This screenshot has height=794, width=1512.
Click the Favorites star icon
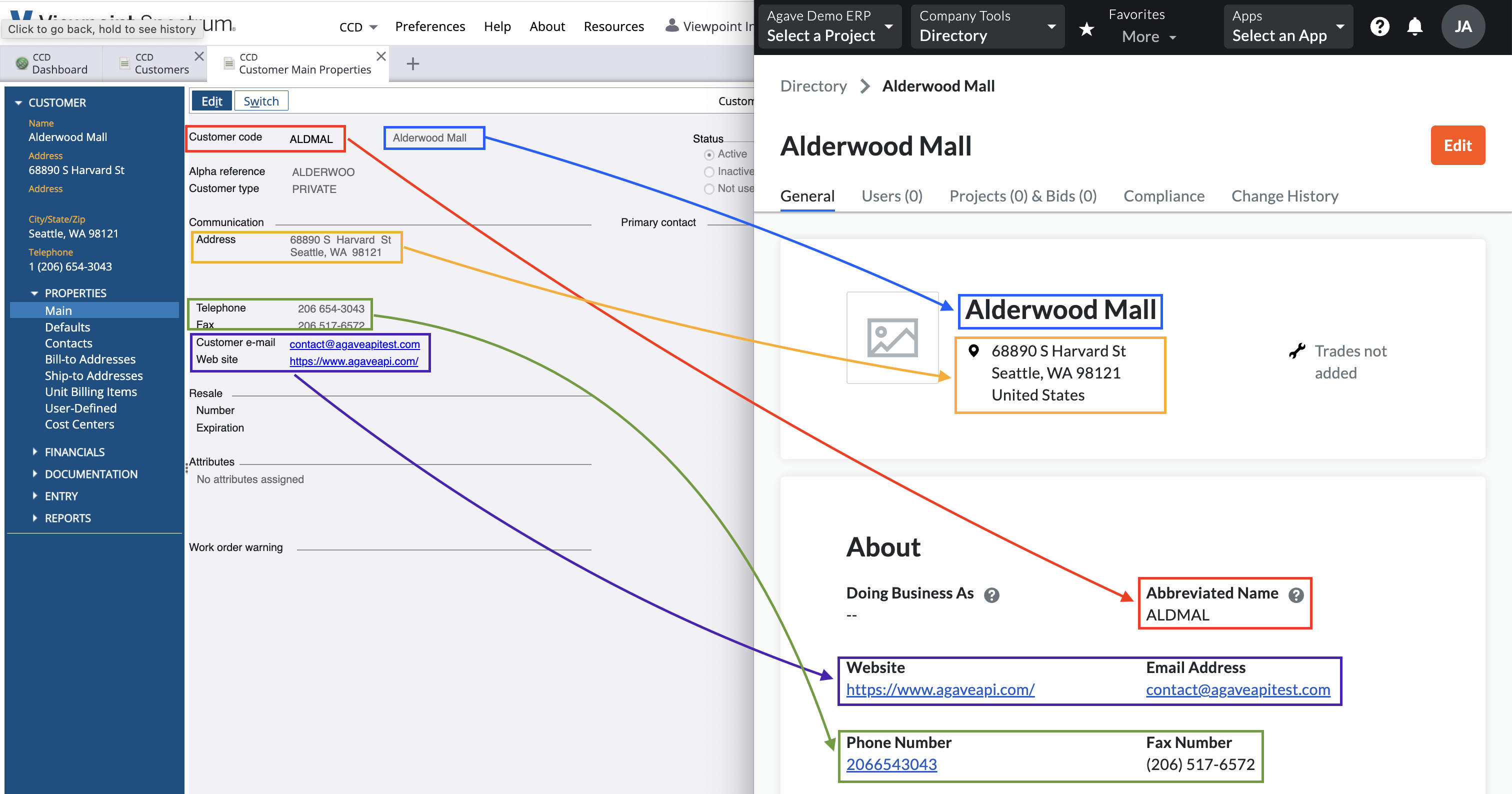tap(1086, 28)
